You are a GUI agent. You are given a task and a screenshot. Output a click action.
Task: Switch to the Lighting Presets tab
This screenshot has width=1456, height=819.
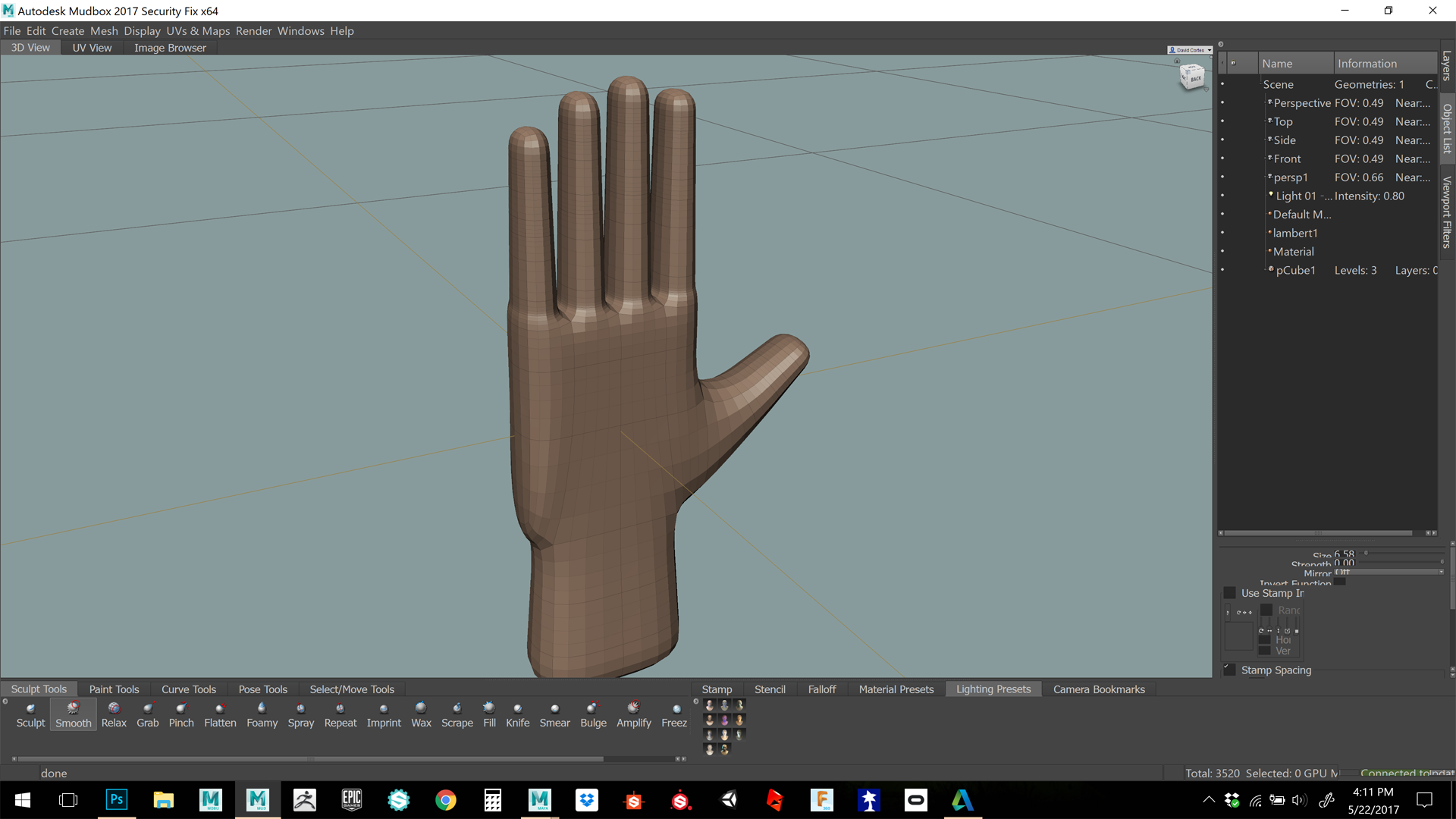993,689
